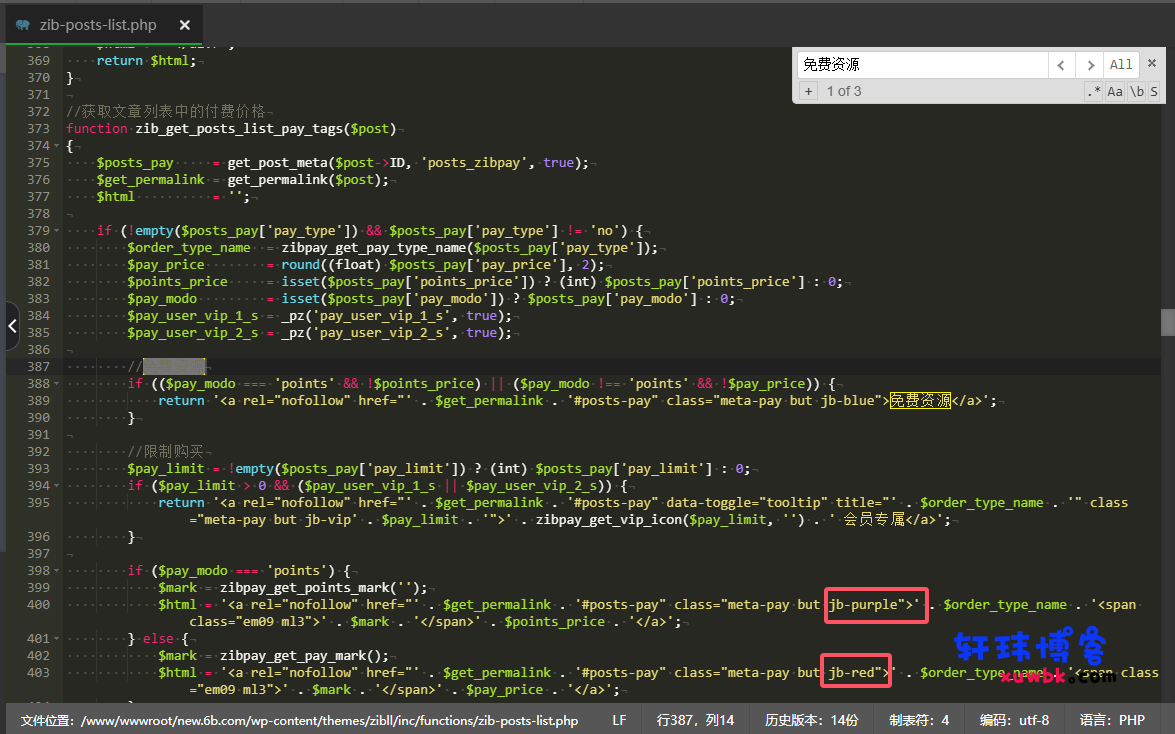This screenshot has width=1175, height=734.
Task: Click zibpay_get_vip_icon call text
Action: (x=609, y=520)
